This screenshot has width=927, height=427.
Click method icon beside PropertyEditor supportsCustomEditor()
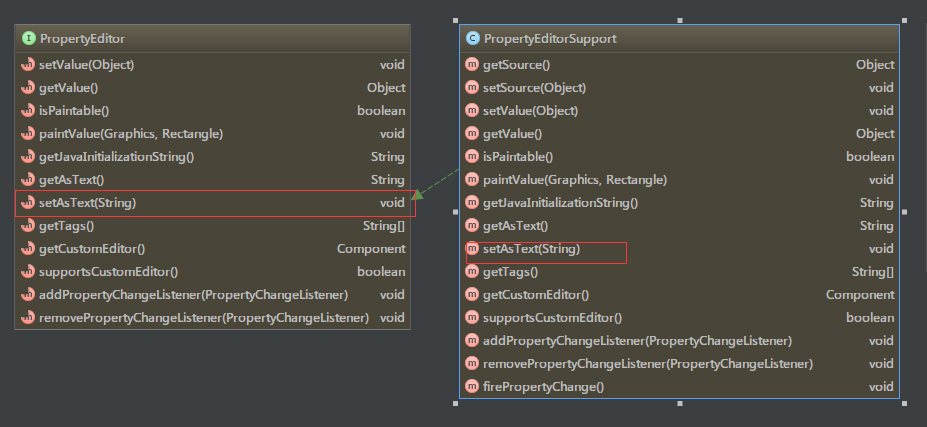pos(28,272)
